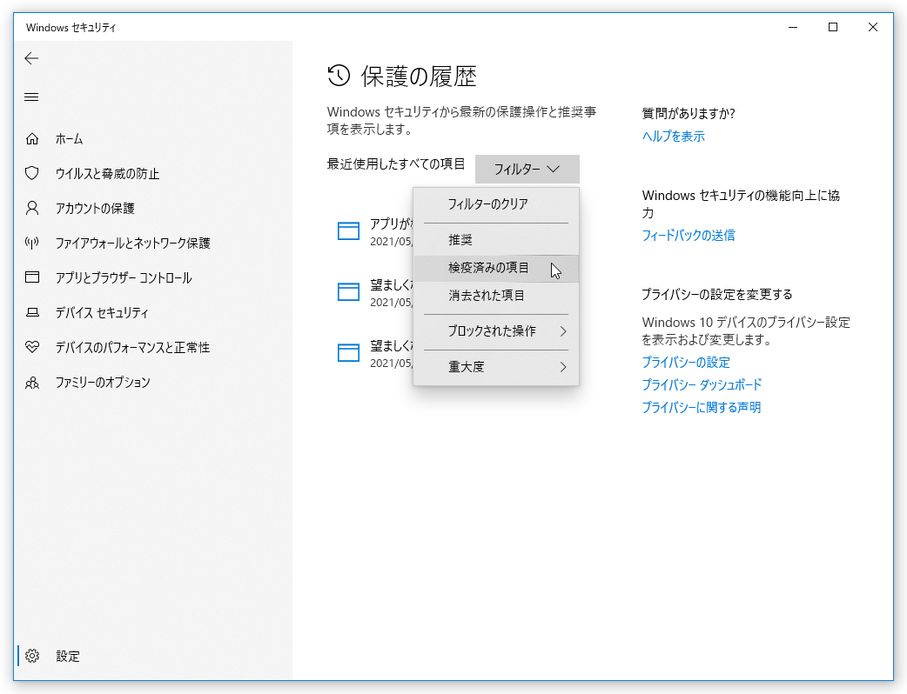Select 推奨 filter option
907x694 pixels.
pyautogui.click(x=496, y=239)
